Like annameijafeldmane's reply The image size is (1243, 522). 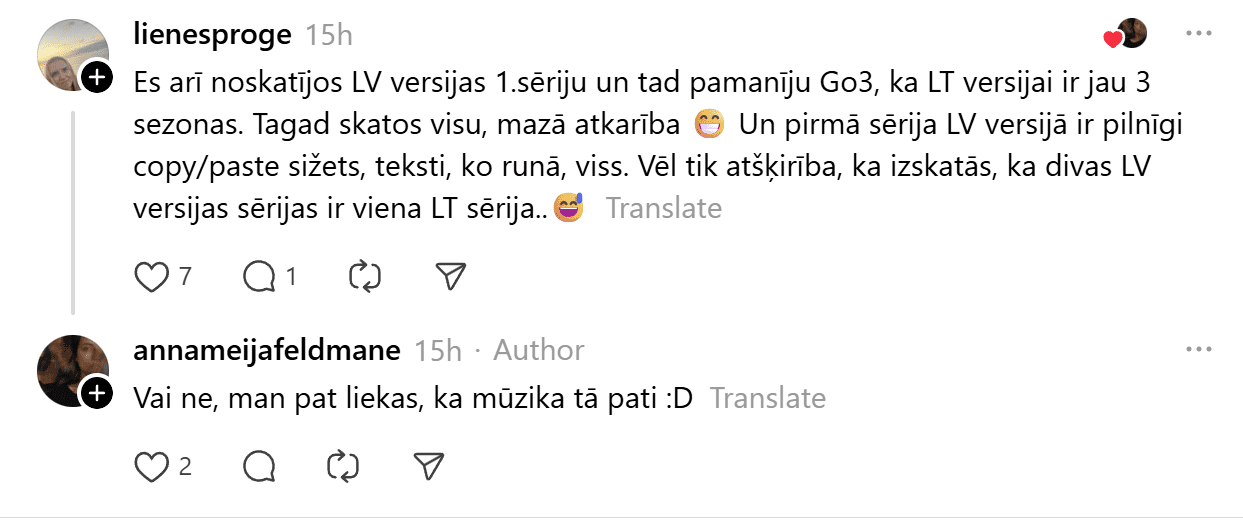point(151,466)
